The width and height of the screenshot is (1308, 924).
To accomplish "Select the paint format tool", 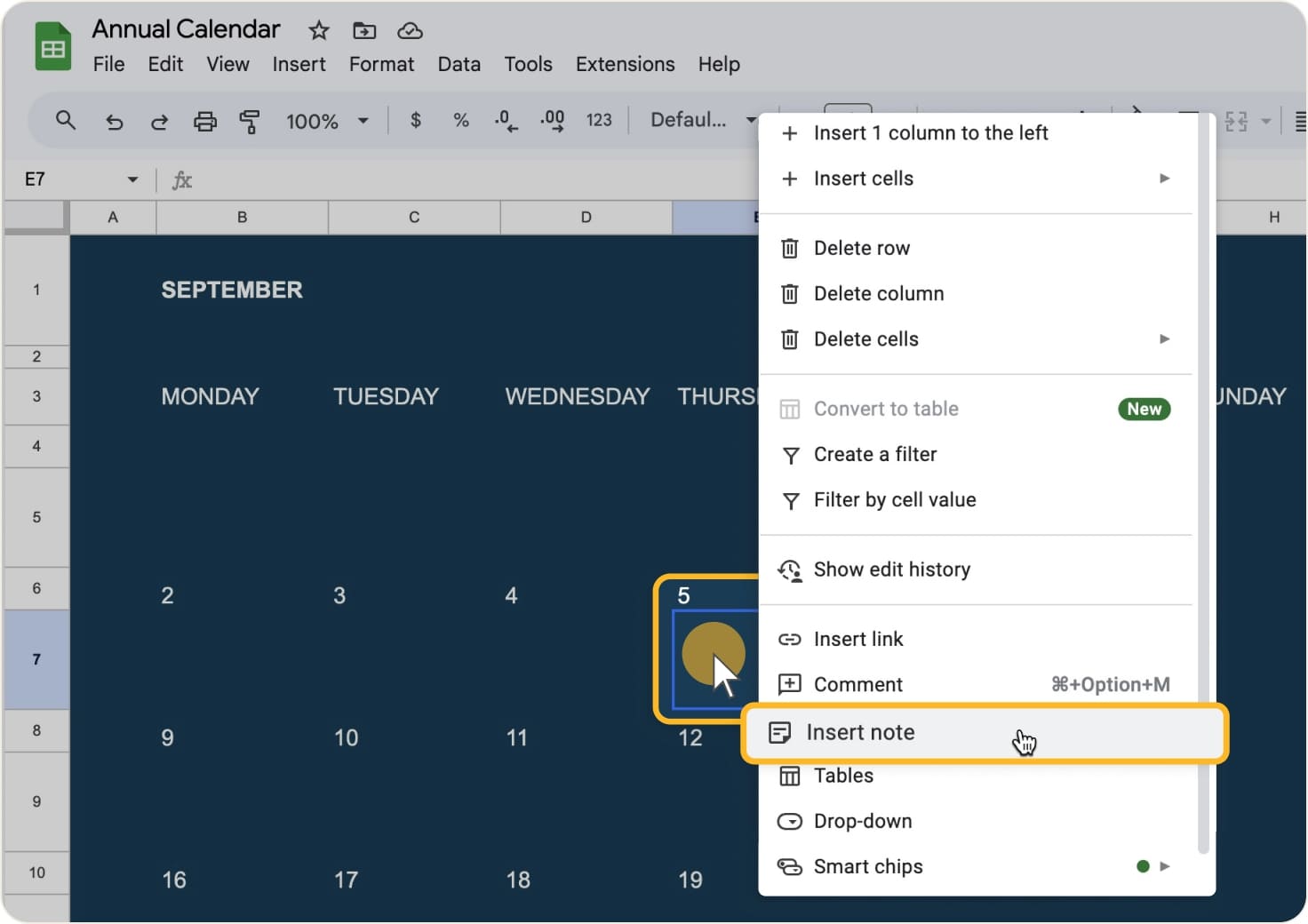I will click(250, 121).
